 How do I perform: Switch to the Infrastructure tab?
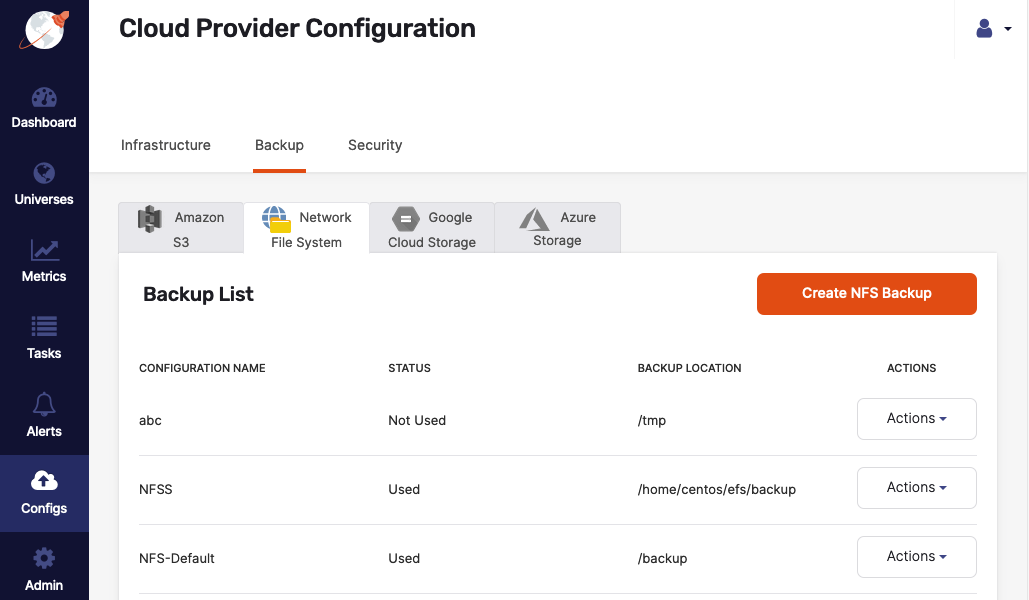coord(166,145)
